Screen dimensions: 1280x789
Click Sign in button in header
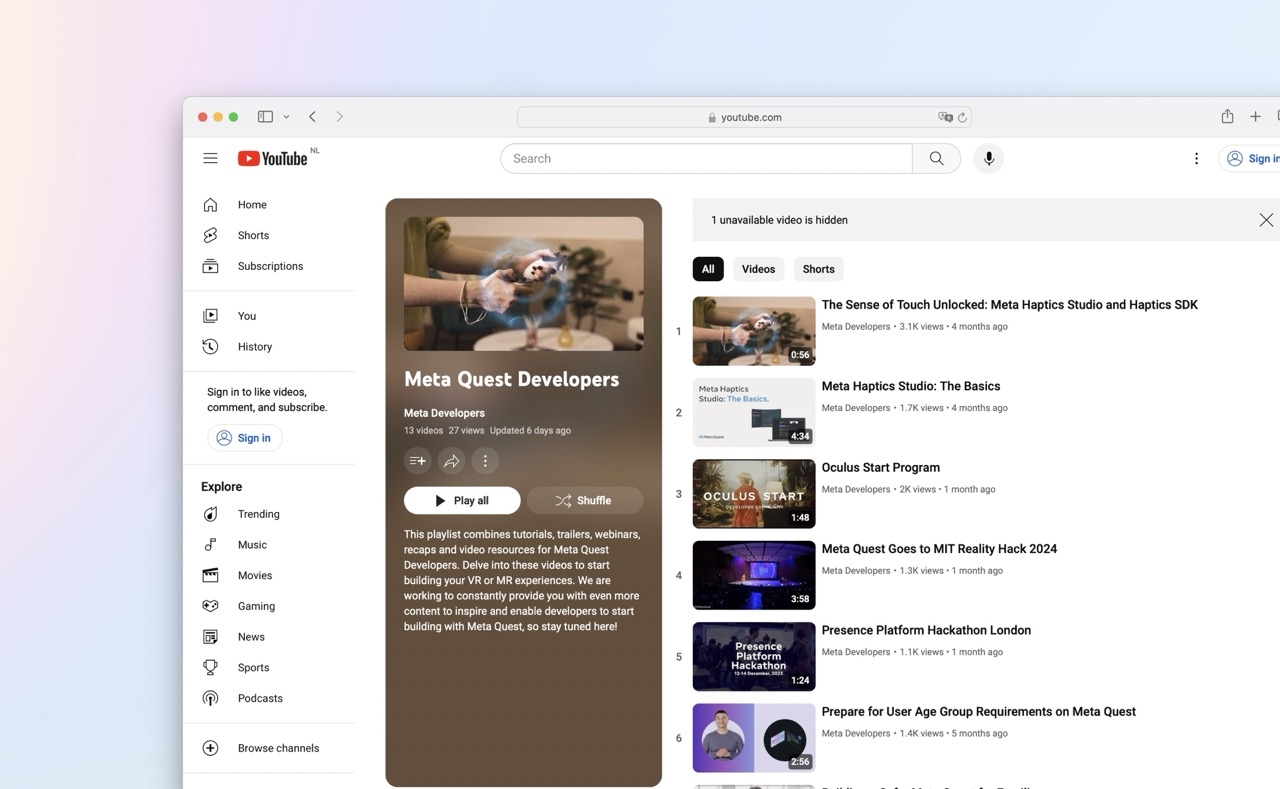1251,158
